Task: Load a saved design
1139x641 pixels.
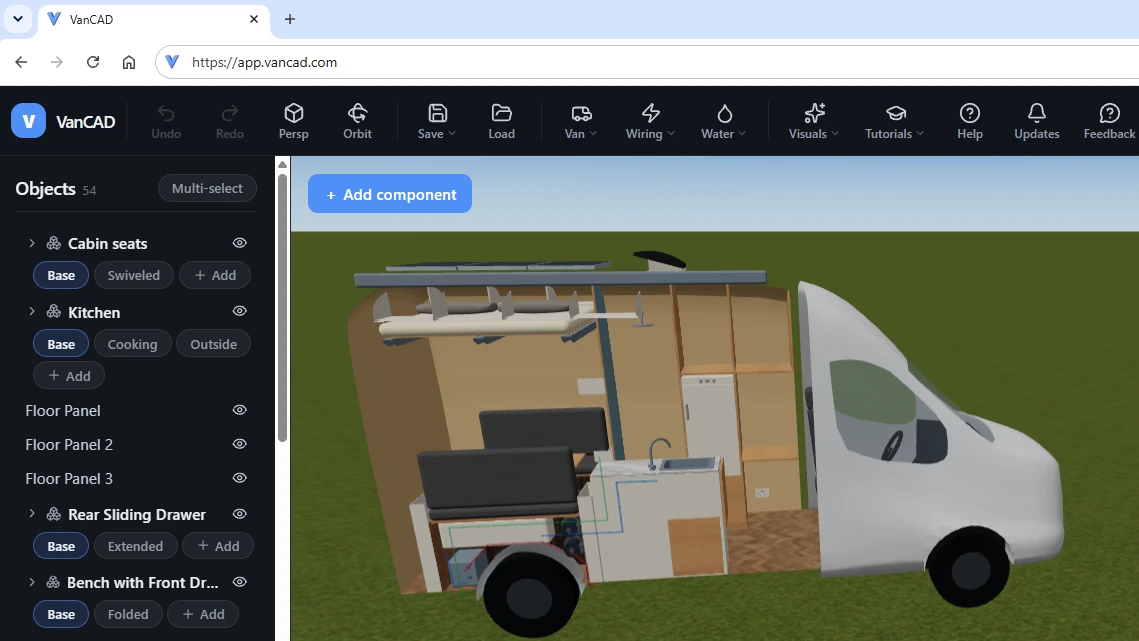Action: pos(501,121)
